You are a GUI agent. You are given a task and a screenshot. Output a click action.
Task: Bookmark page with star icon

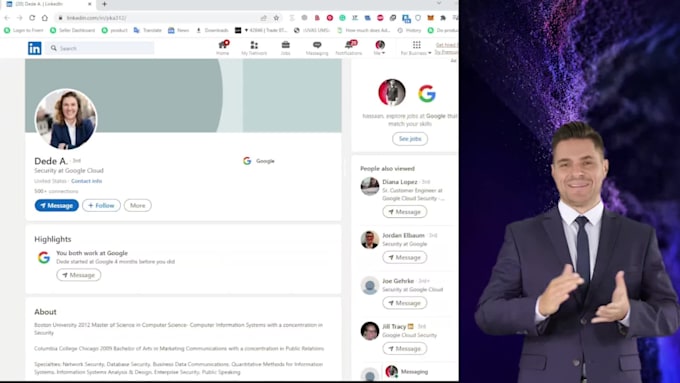click(276, 18)
